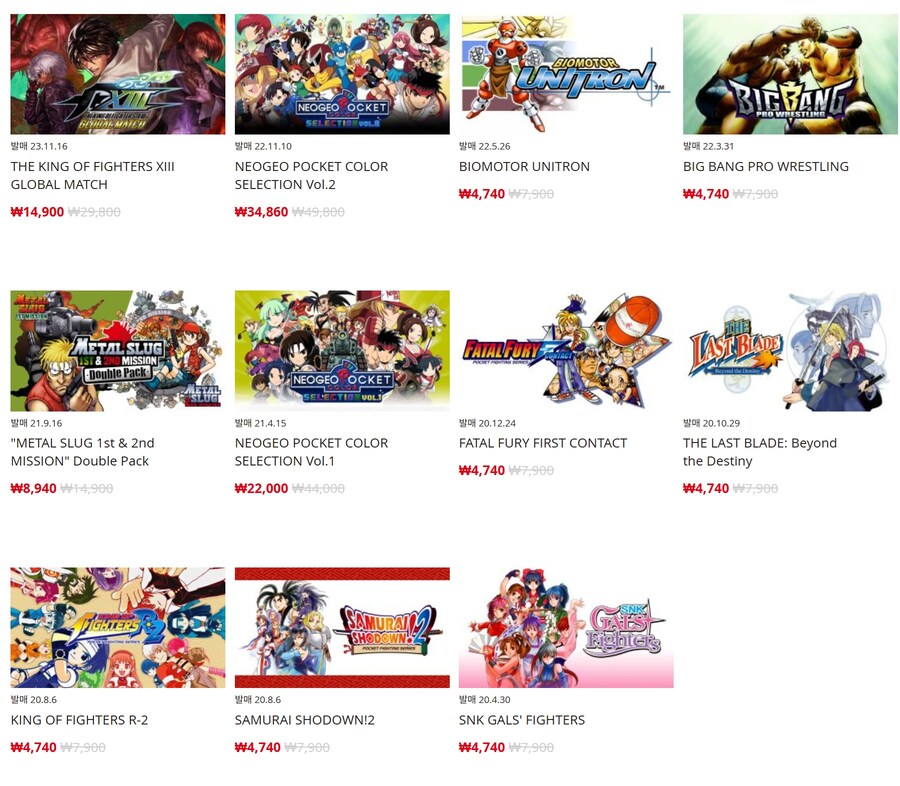Follow THE KING OF FIGHTERS XIII title link
The image size is (900, 786).
click(x=92, y=175)
